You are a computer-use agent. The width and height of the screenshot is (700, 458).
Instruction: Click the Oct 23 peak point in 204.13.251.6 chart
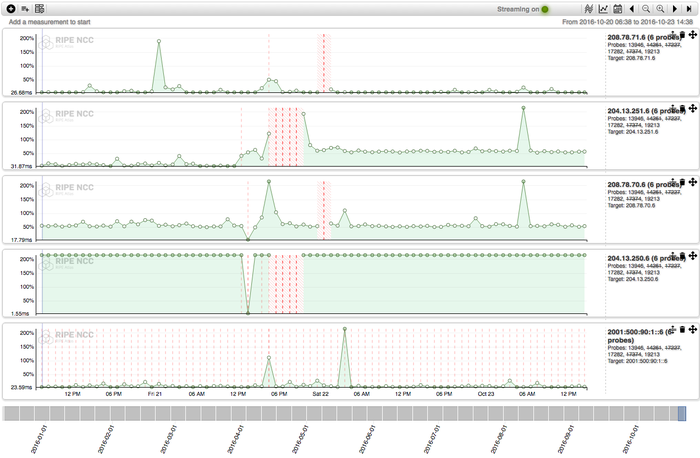click(523, 108)
